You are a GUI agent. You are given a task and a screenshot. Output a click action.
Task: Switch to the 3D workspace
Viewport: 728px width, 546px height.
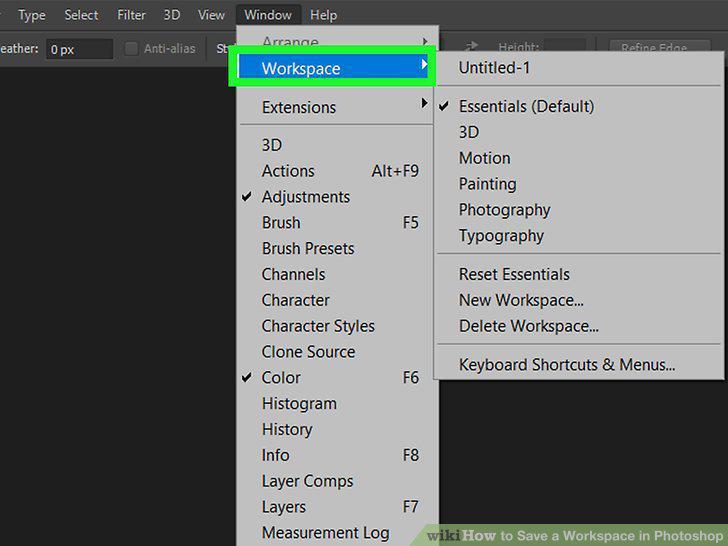(579, 132)
